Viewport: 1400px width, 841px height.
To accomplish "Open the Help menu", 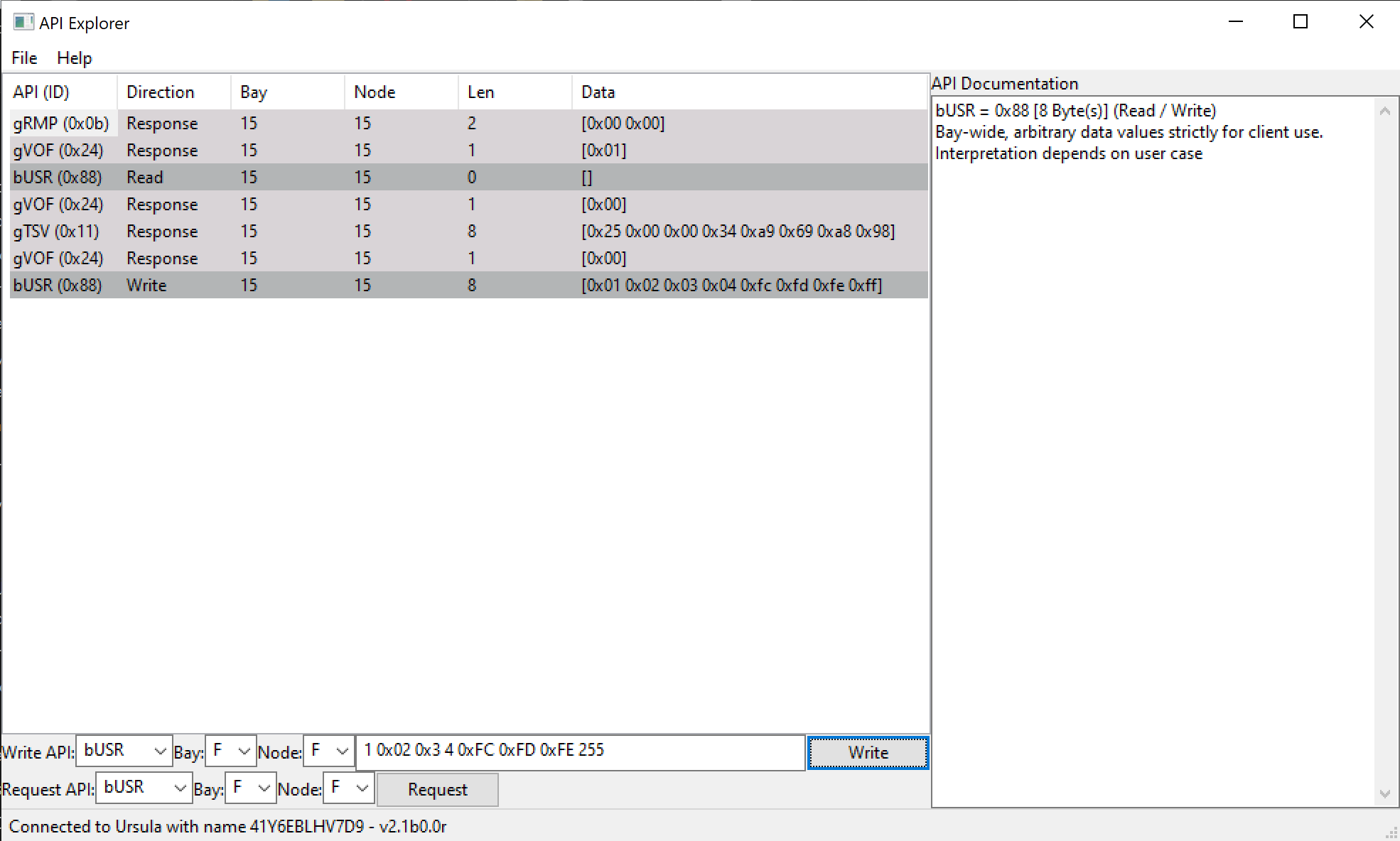I will pyautogui.click(x=74, y=58).
